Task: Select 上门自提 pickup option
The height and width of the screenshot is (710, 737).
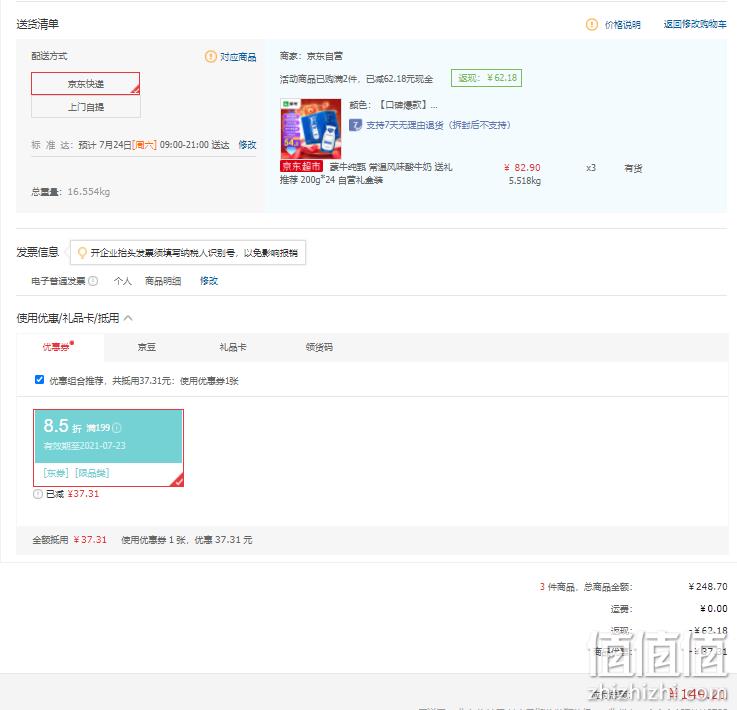Action: tap(86, 107)
